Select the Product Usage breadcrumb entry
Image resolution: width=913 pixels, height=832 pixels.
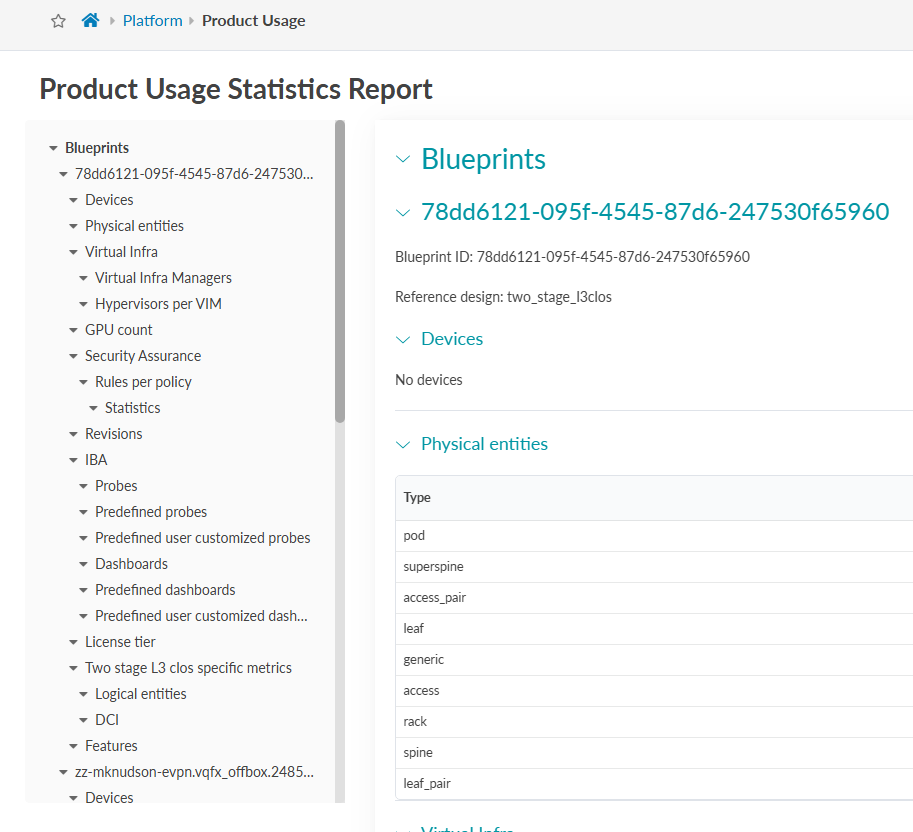coord(253,20)
